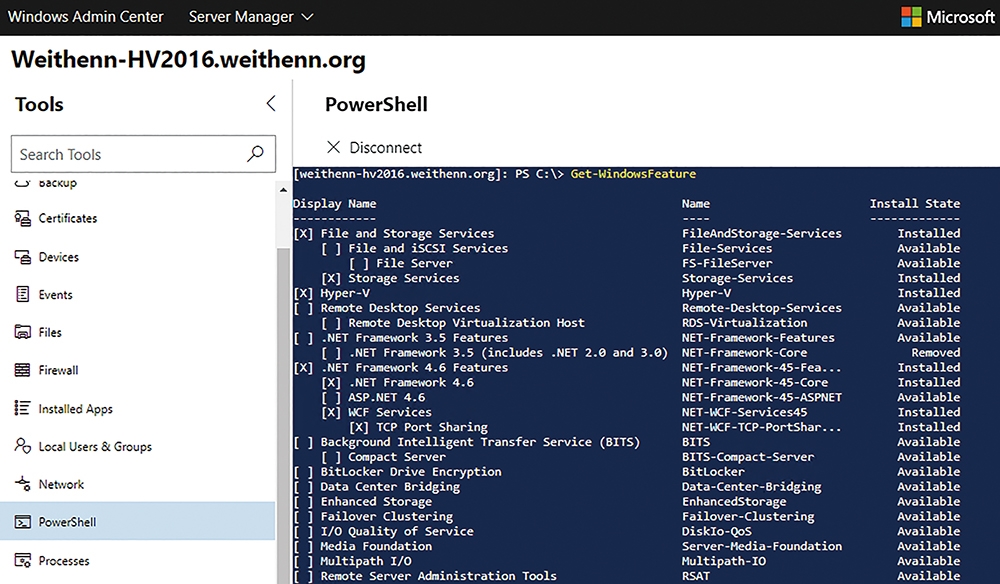Click the 'RSAT' name text

pyautogui.click(x=695, y=576)
